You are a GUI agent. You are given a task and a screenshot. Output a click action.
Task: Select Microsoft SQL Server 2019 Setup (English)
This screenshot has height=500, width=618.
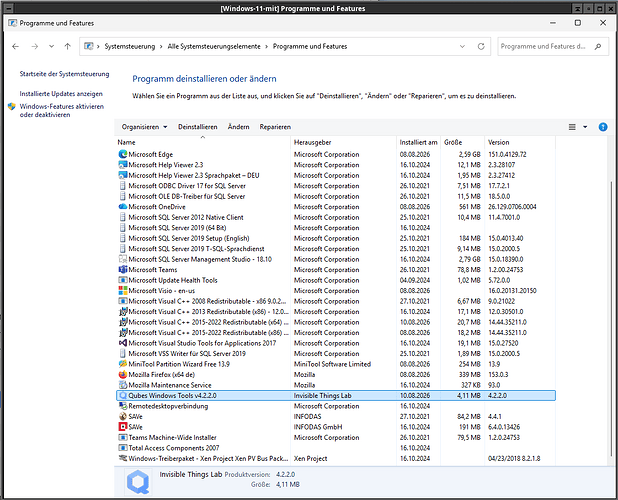point(336,238)
